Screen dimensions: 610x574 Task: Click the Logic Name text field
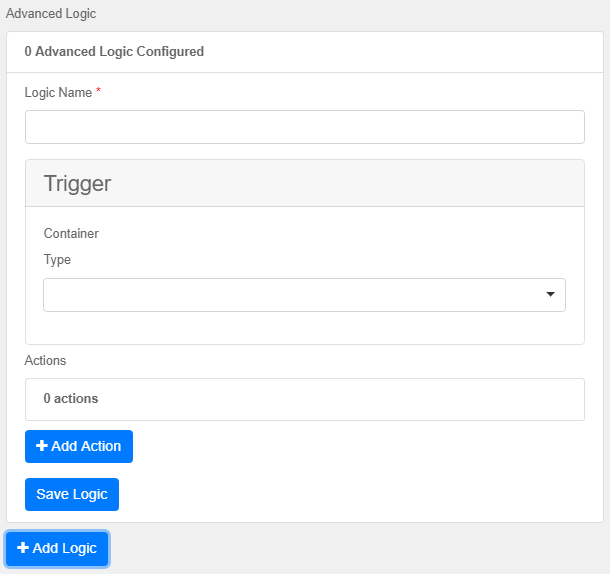tap(304, 127)
